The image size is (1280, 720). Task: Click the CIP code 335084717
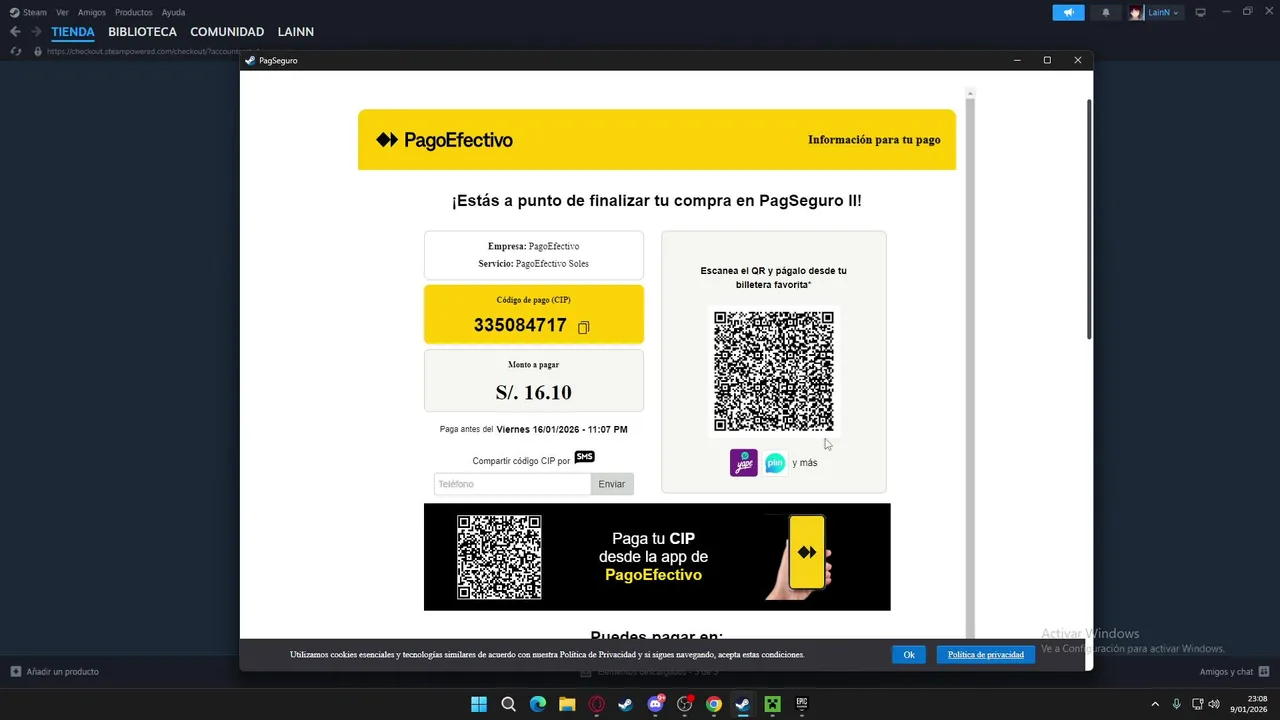[x=520, y=326]
